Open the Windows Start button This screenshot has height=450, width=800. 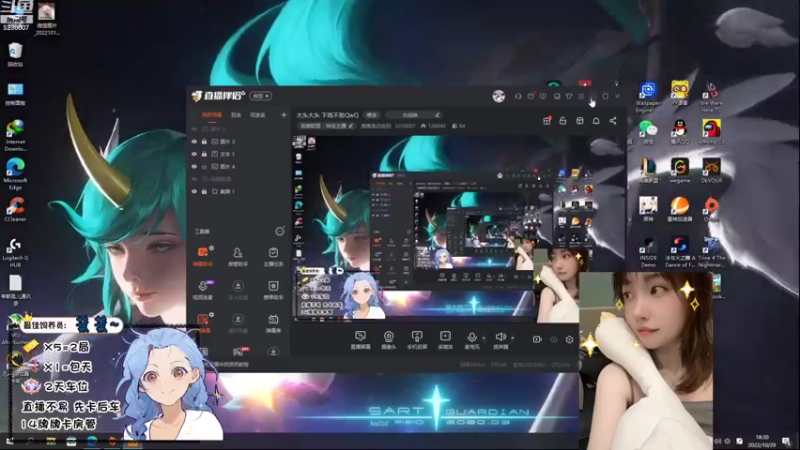click(x=10, y=441)
